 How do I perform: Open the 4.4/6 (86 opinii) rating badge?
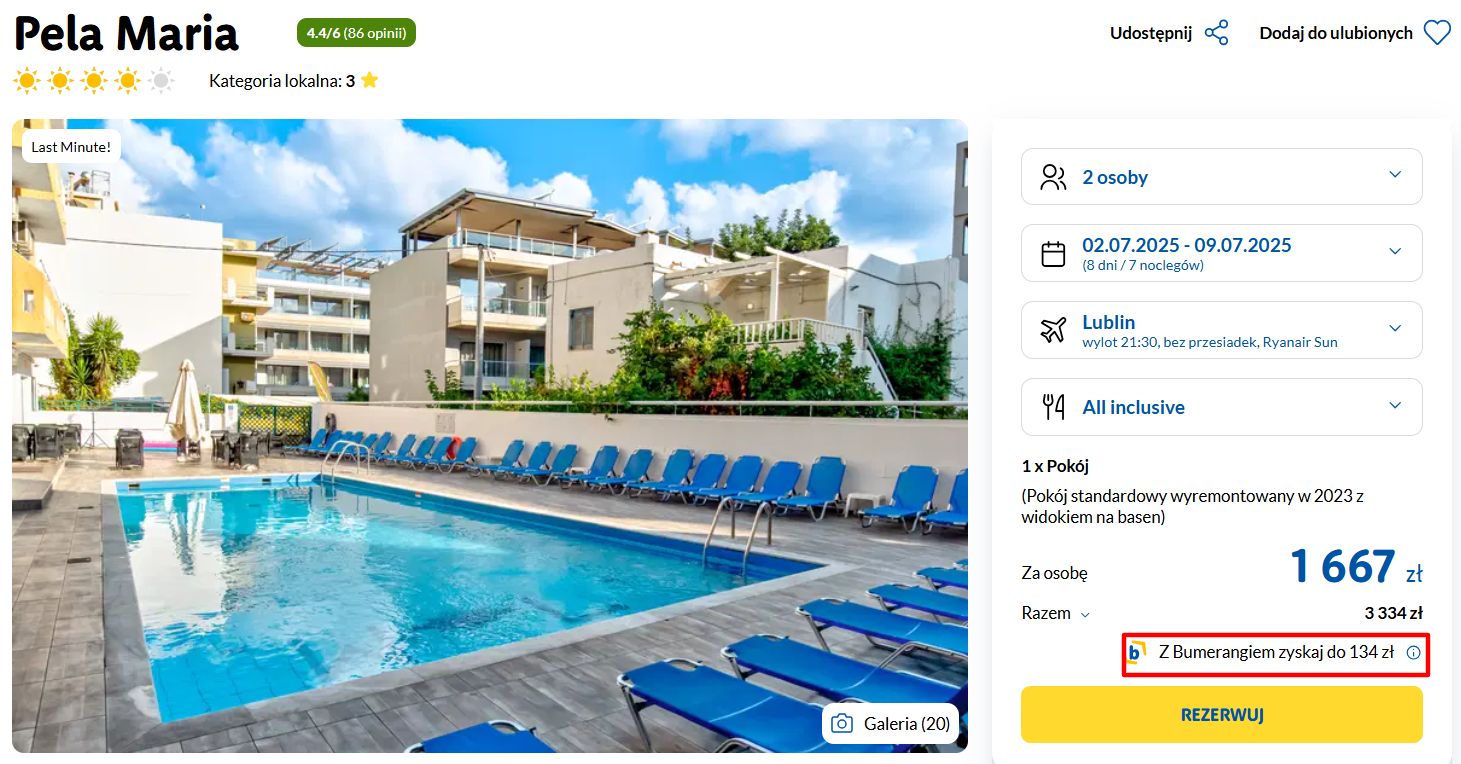tap(356, 33)
